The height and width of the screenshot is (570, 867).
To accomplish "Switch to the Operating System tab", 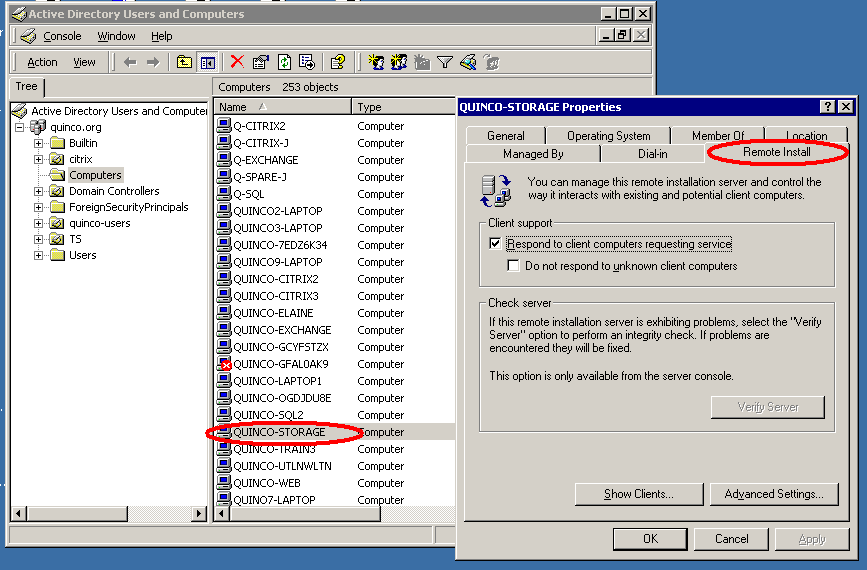I will pyautogui.click(x=608, y=135).
